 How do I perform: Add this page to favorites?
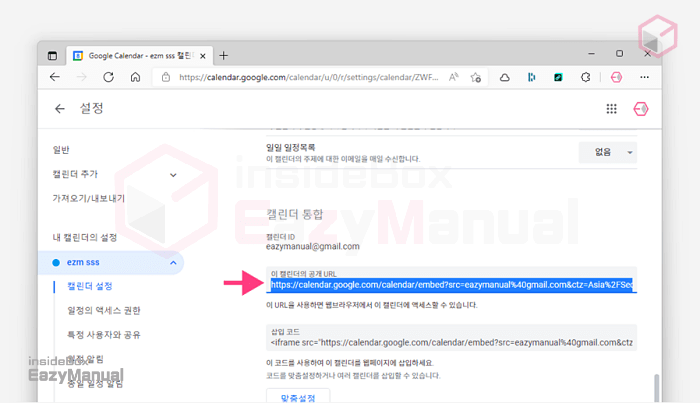tap(476, 78)
